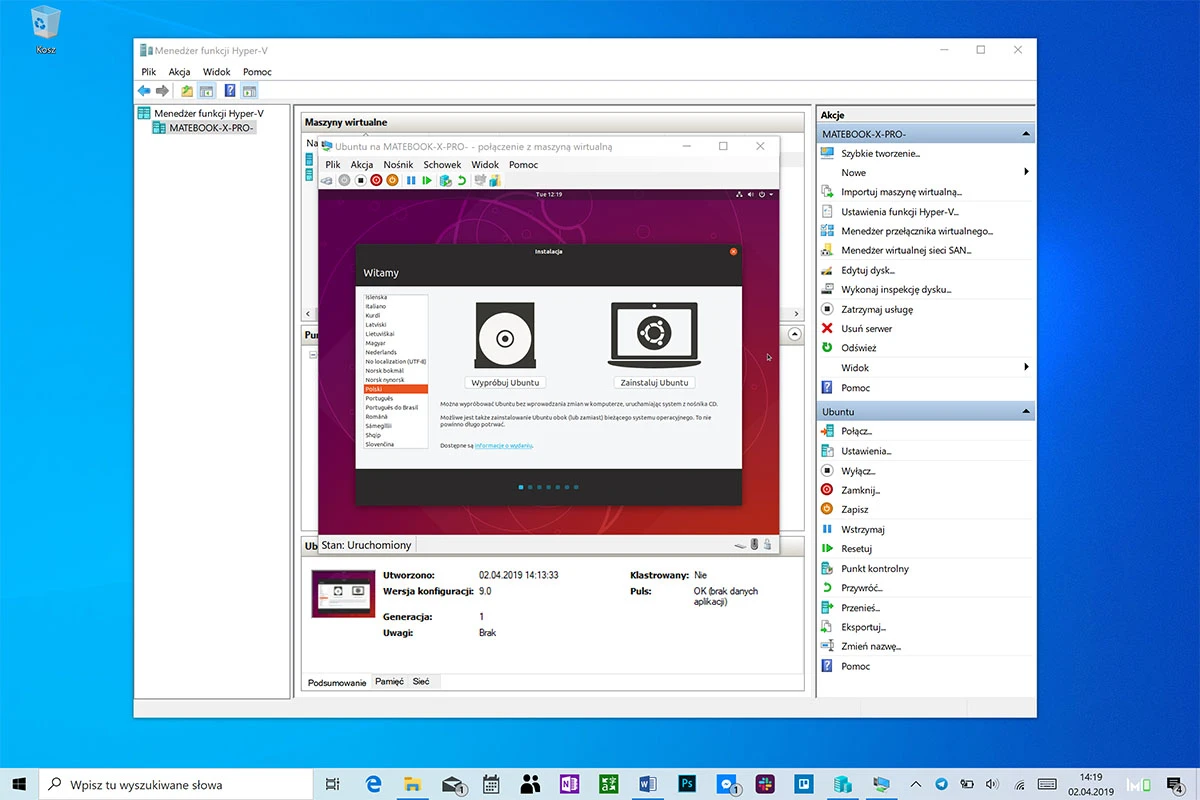1200x800 pixels.
Task: Select Menedżer funkcji Hyper-V tree root
Action: click(200, 113)
